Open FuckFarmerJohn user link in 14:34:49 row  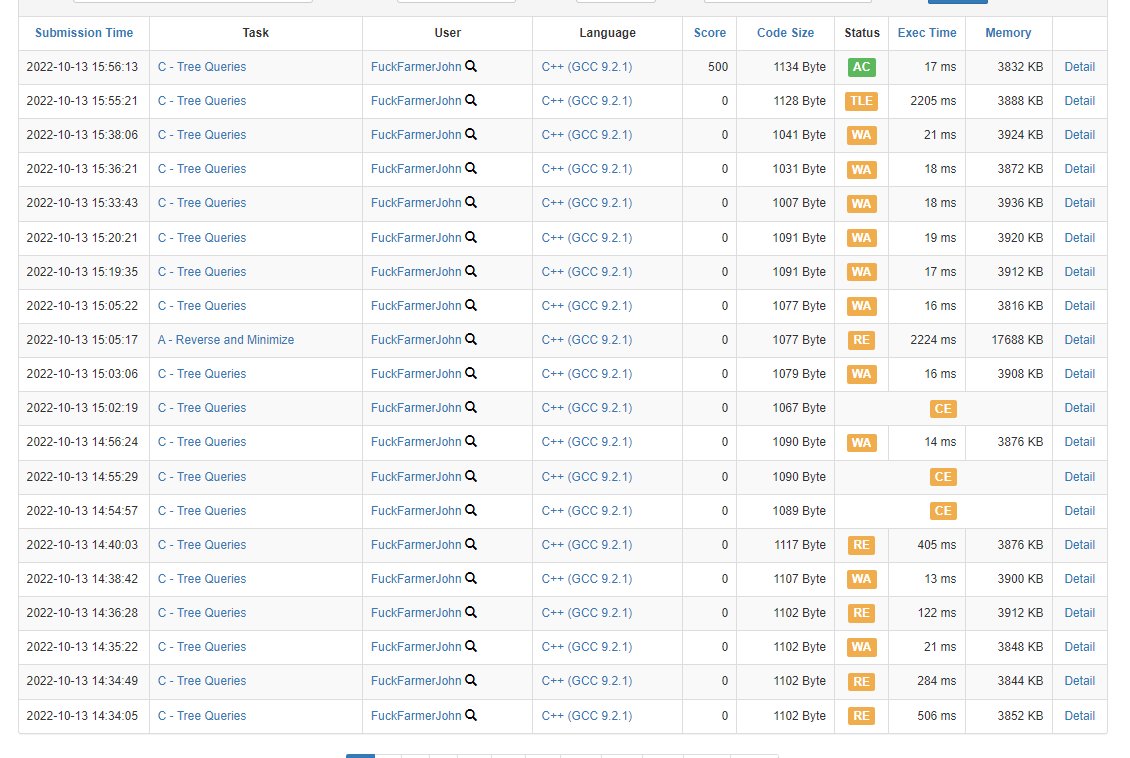point(416,681)
